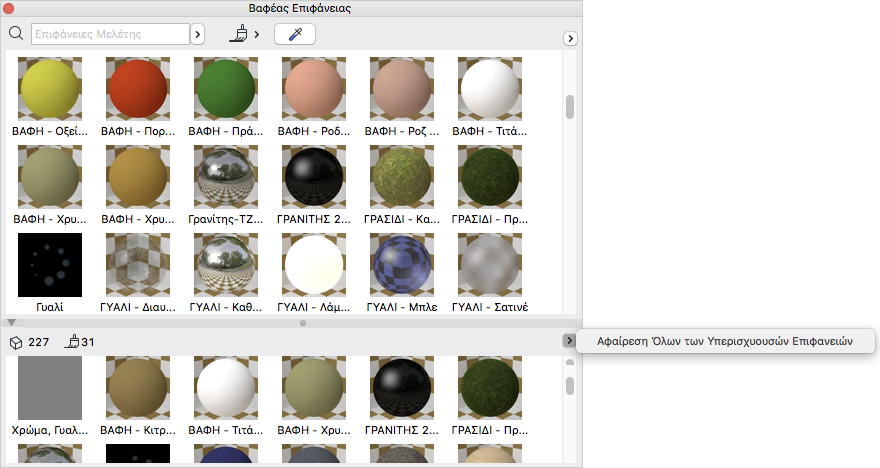Click the overridden surfaces brush icon 31
This screenshot has width=880, height=468.
(72, 341)
